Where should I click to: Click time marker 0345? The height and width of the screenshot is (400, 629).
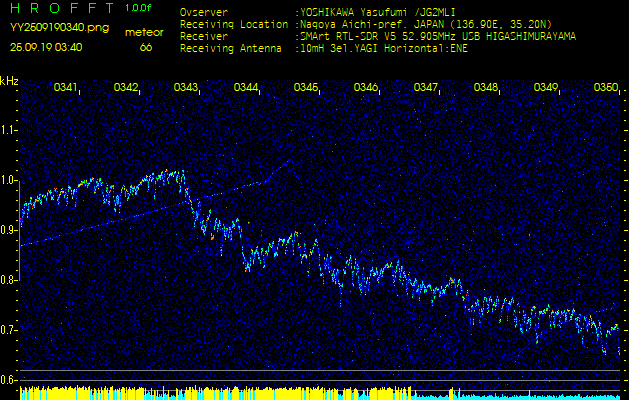pyautogui.click(x=306, y=87)
